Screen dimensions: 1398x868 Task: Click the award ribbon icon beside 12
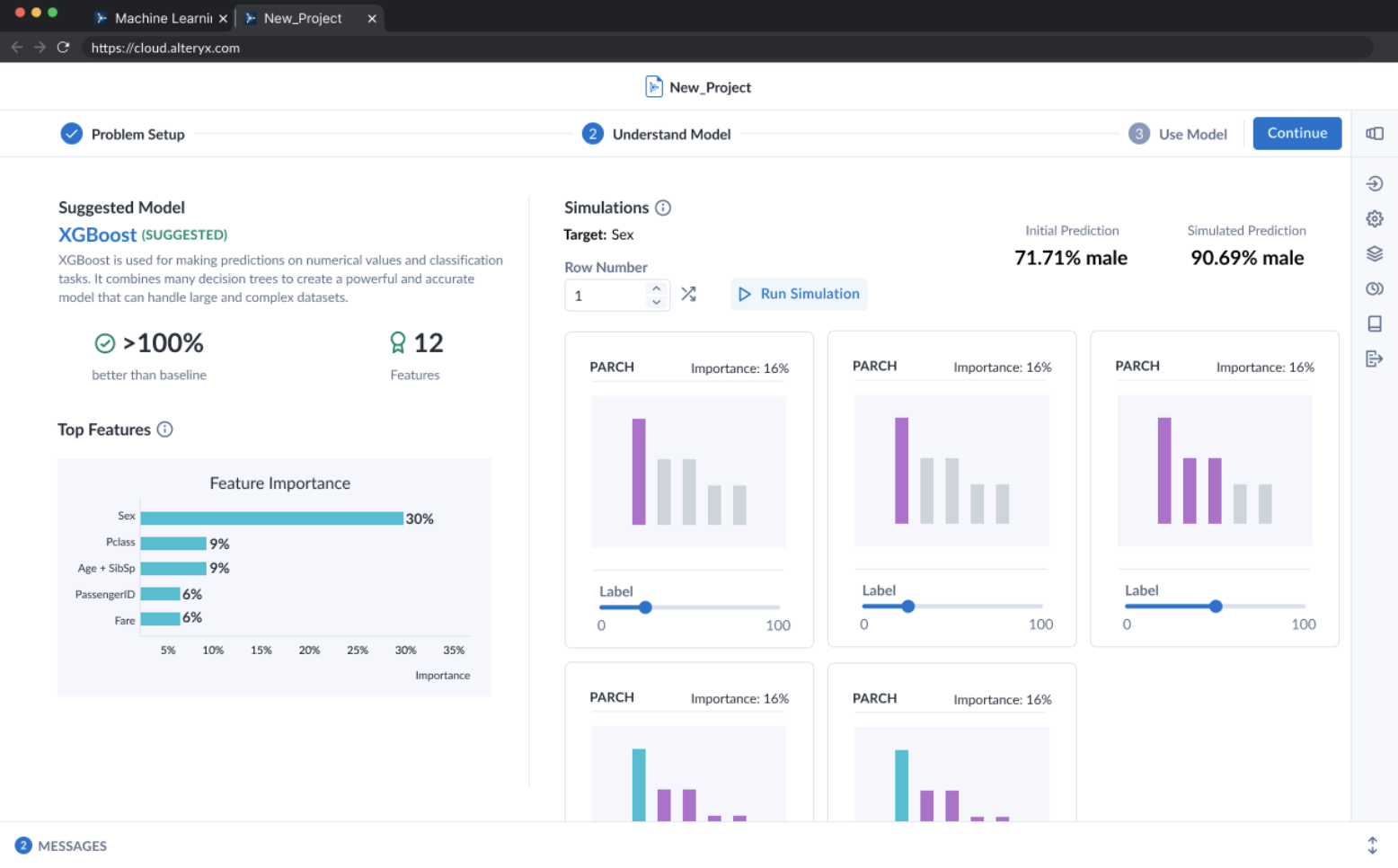click(398, 342)
